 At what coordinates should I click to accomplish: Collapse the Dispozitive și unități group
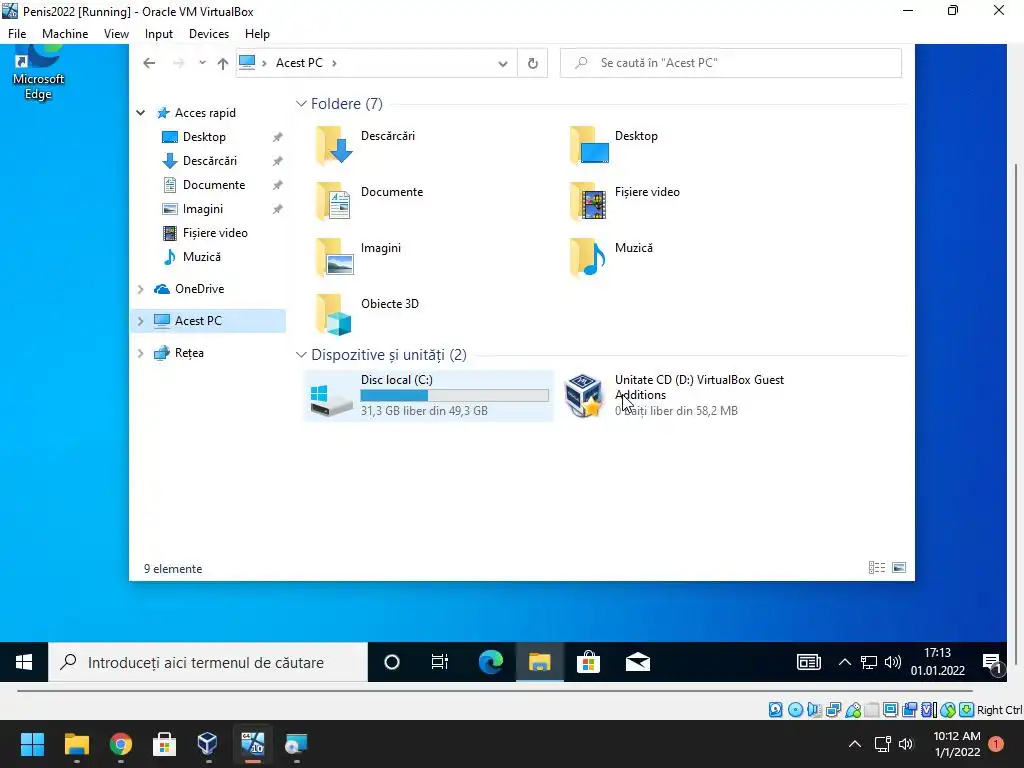301,355
